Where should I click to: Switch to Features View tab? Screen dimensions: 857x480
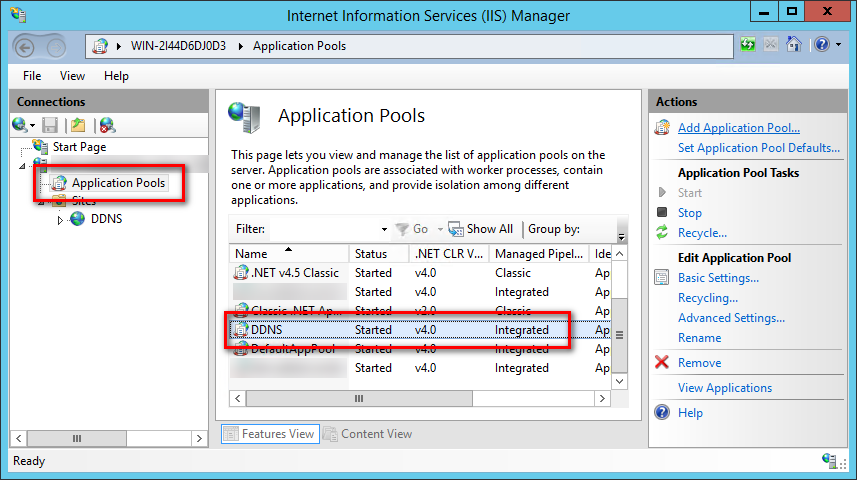tap(270, 434)
